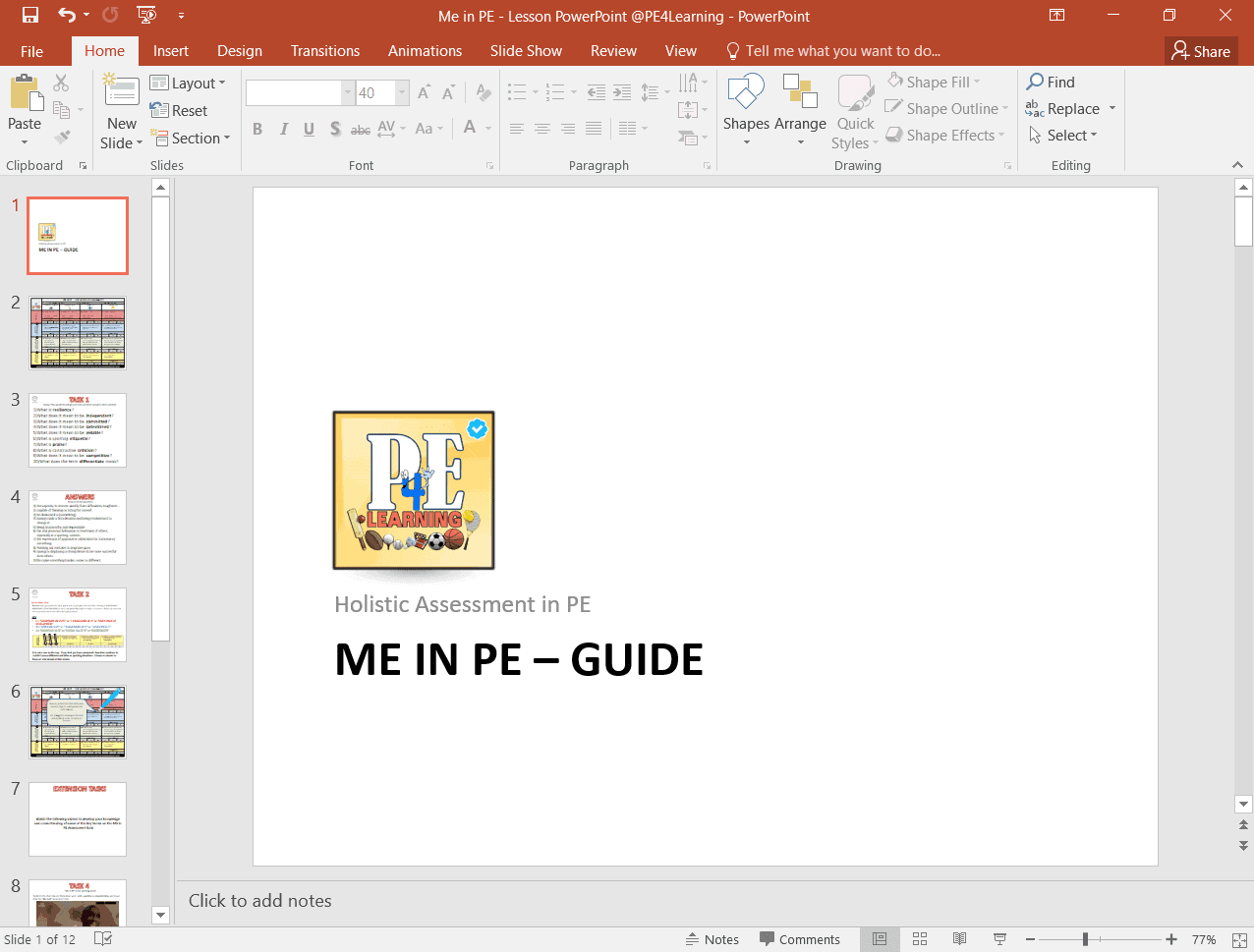Open the font size dropdown
1254x952 pixels.
tap(402, 93)
